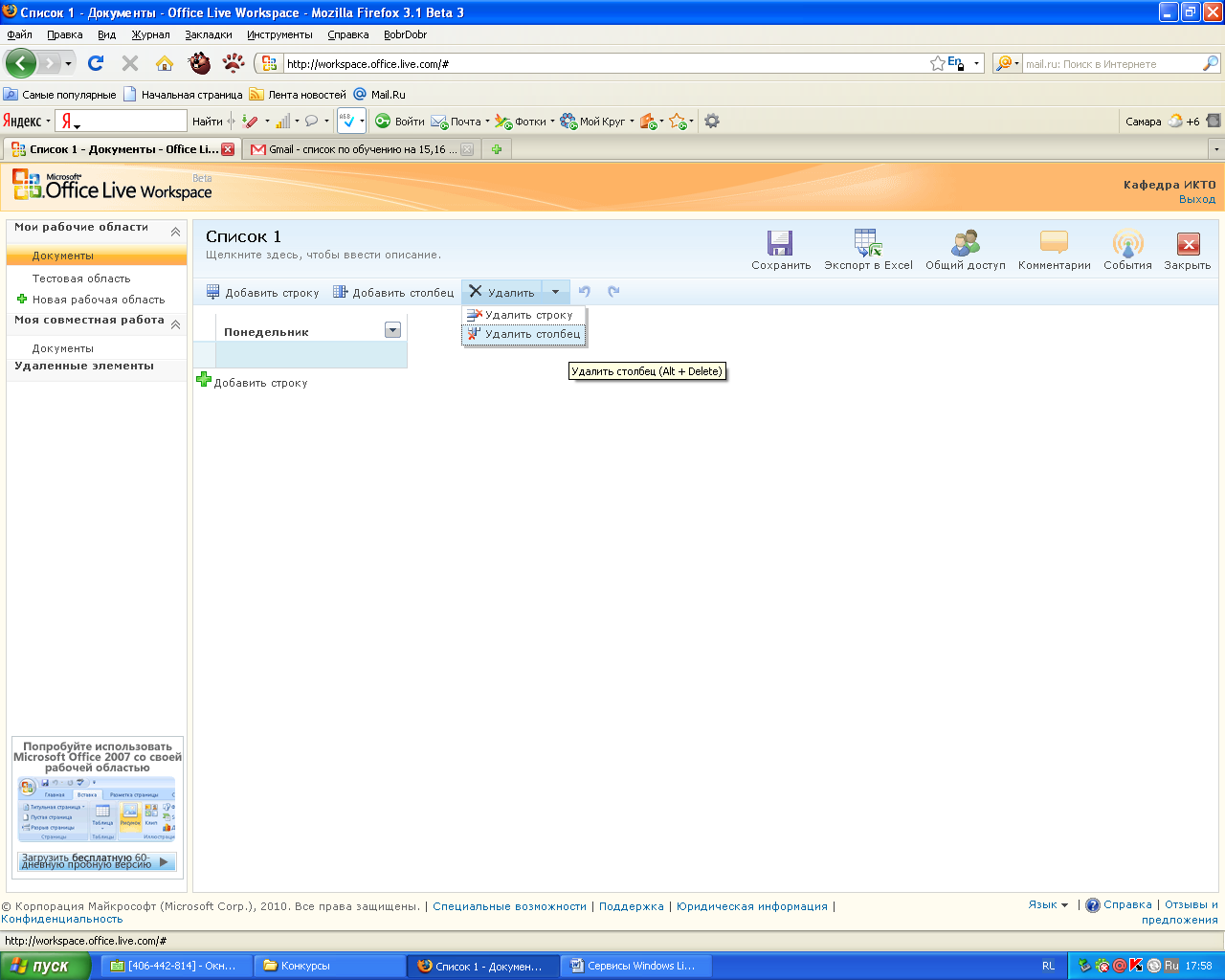Click the пуск Start button
This screenshot has width=1225, height=980.
coord(44,966)
